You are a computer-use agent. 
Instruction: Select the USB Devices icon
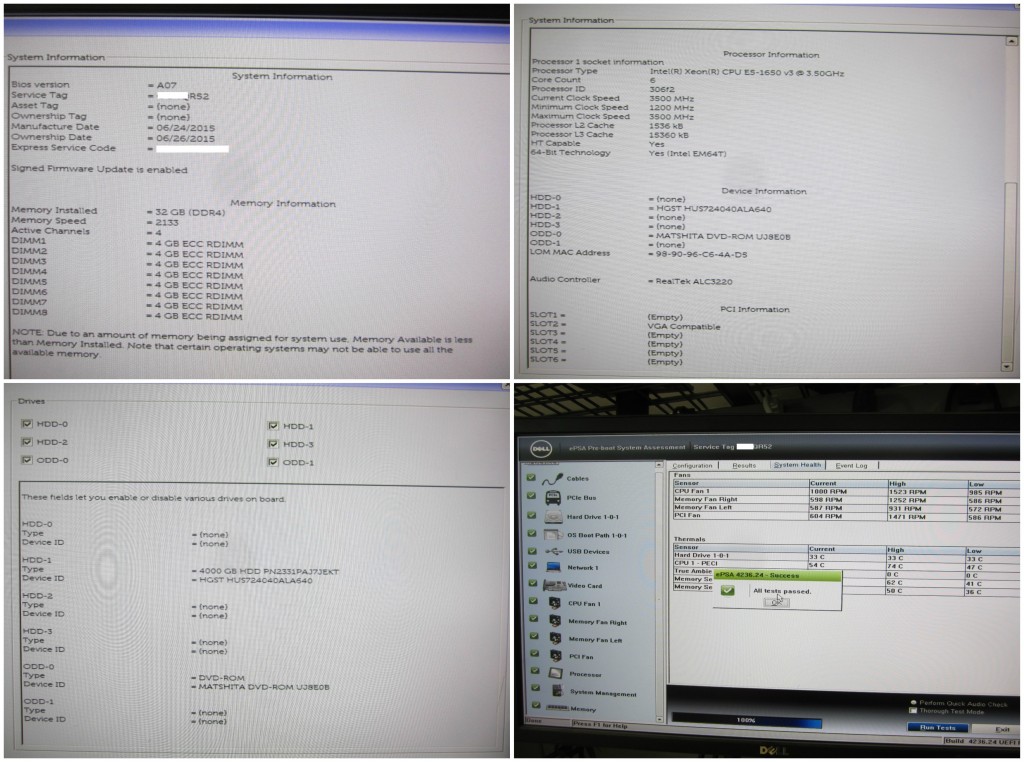click(x=553, y=551)
